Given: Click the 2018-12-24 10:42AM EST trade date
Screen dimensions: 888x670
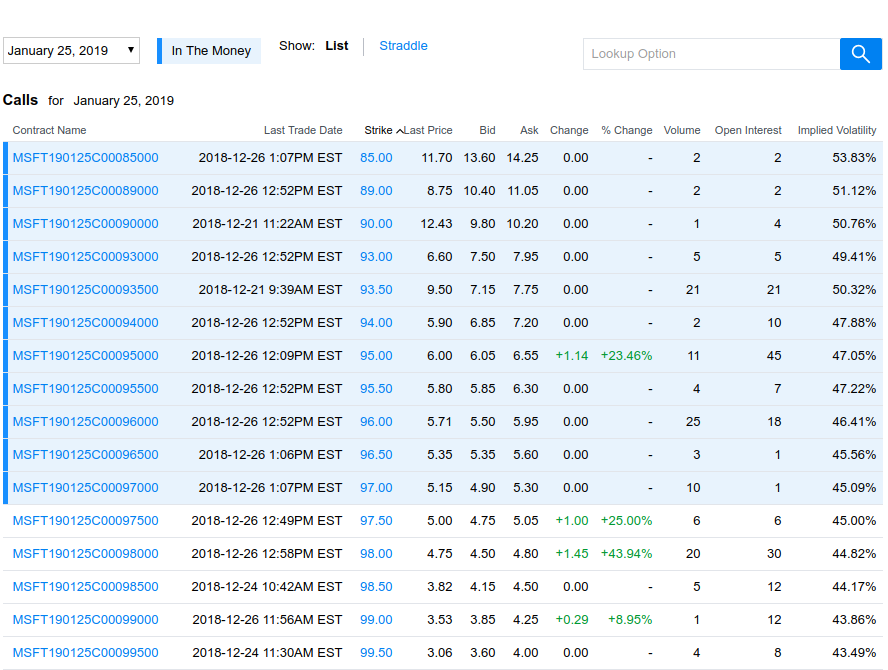Looking at the screenshot, I should pyautogui.click(x=267, y=587).
